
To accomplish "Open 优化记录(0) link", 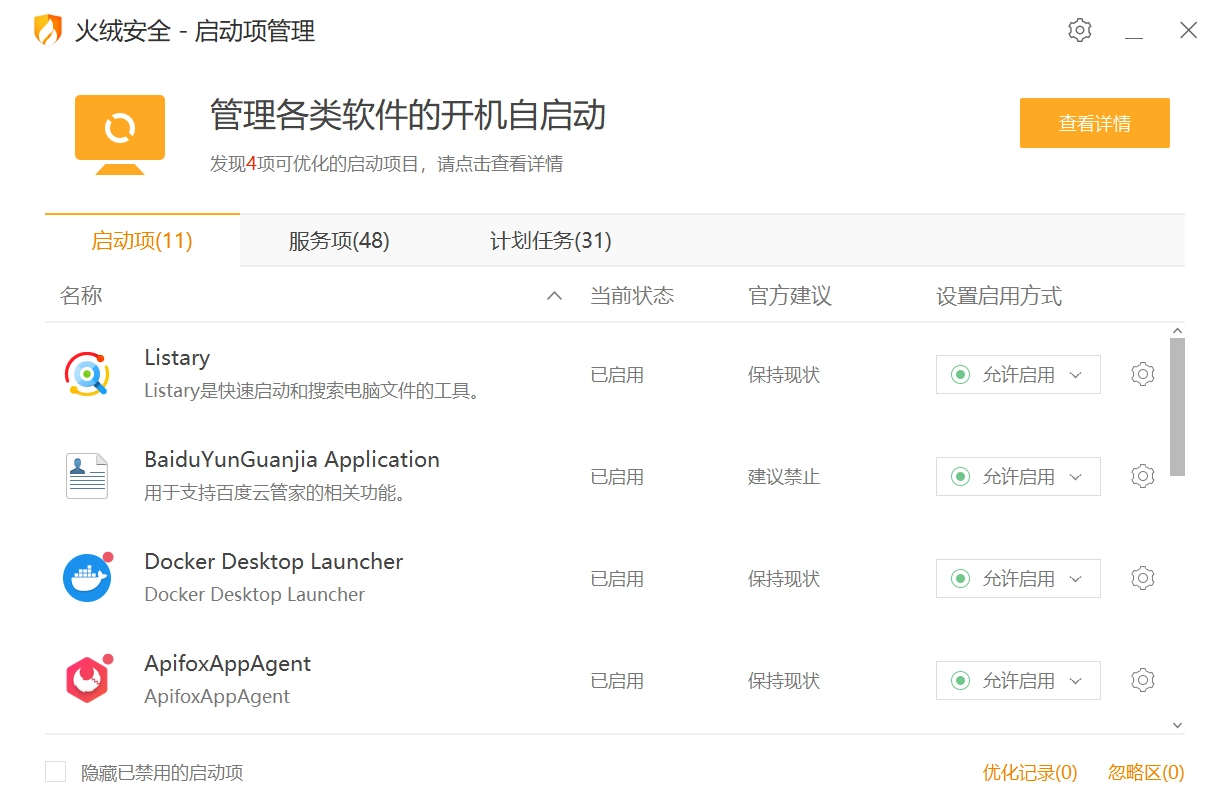I will click(x=1030, y=772).
